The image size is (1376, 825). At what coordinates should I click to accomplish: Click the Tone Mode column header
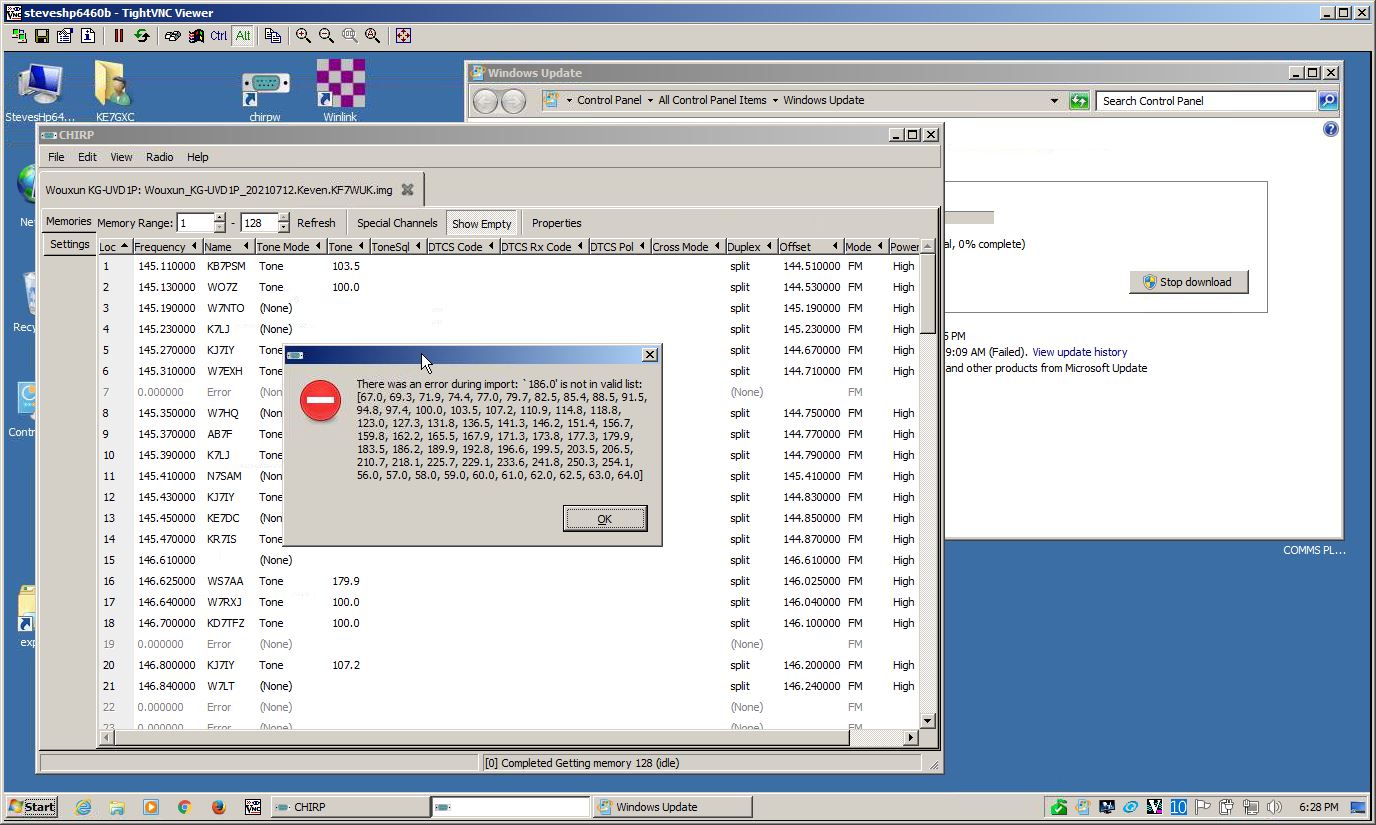pyautogui.click(x=289, y=247)
